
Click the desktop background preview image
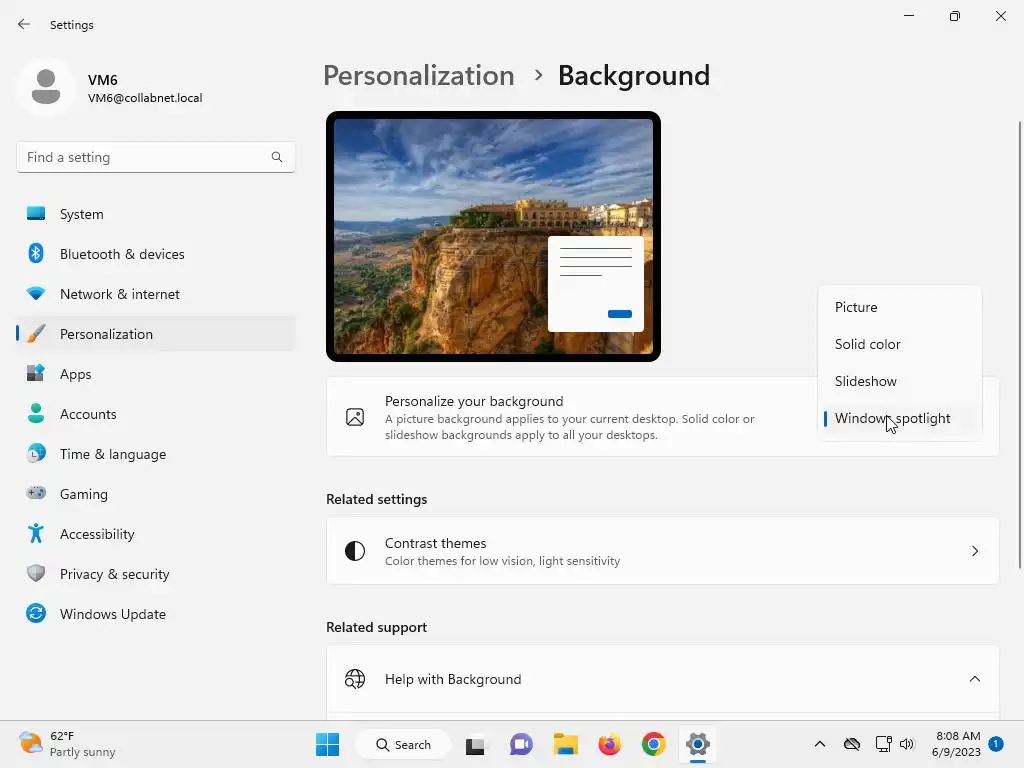click(493, 236)
